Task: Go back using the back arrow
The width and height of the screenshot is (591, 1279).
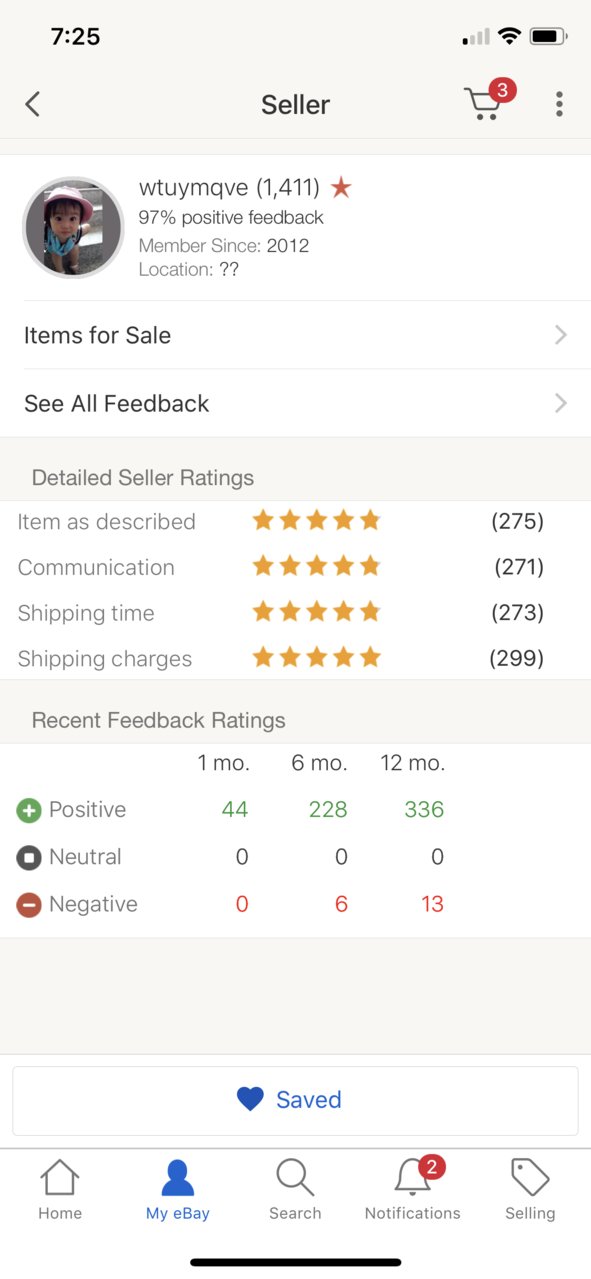Action: click(33, 104)
